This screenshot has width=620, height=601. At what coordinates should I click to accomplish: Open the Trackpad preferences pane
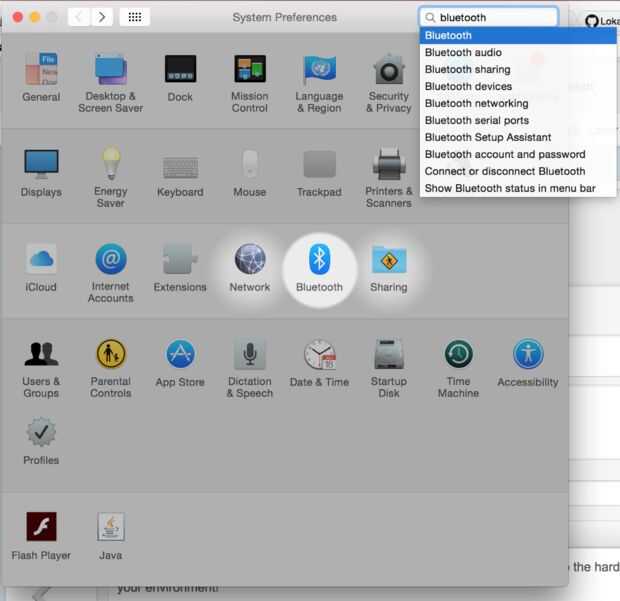click(x=319, y=172)
